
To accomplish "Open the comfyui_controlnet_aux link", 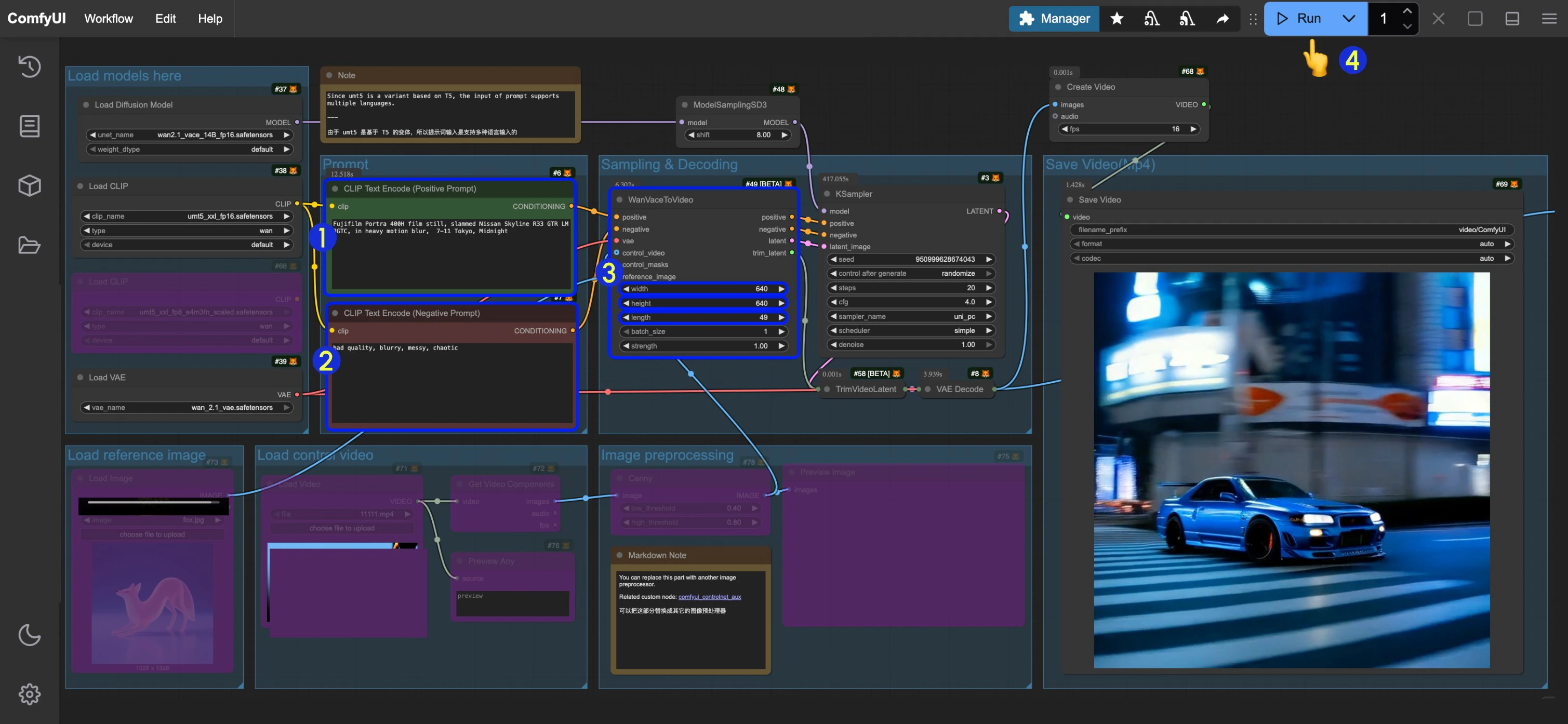I will pyautogui.click(x=709, y=597).
